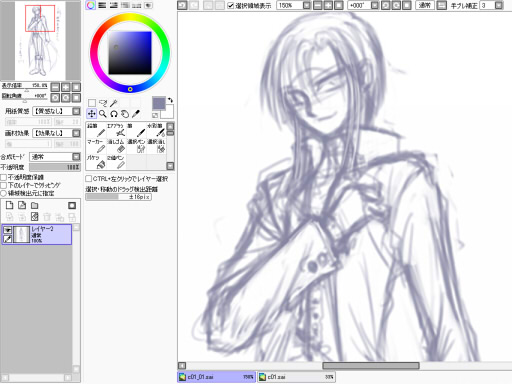Zoom in with the toolbar plus button
The height and width of the screenshot is (384, 512).
click(328, 5)
